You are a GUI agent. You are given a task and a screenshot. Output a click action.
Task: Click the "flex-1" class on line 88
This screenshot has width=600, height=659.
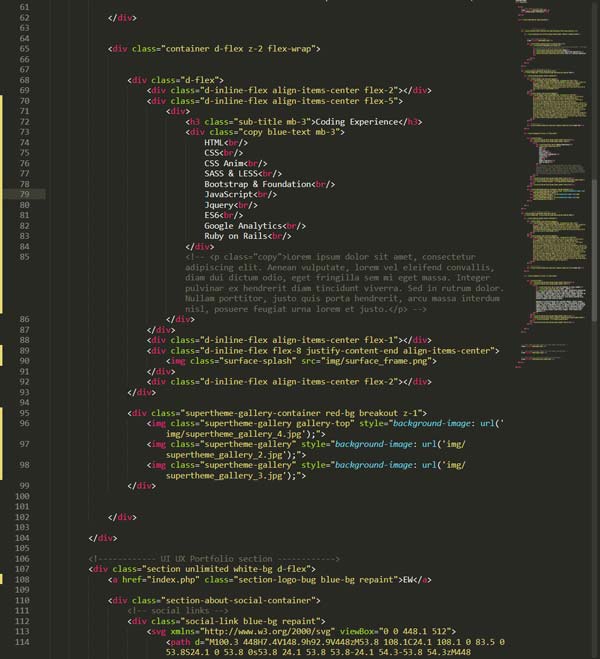coord(379,340)
